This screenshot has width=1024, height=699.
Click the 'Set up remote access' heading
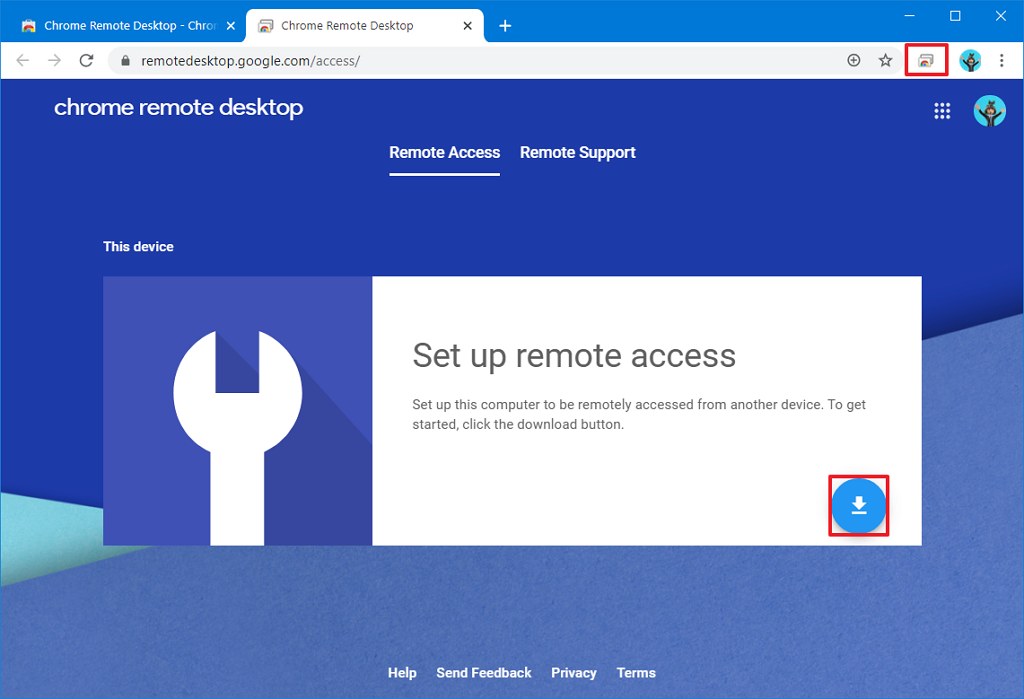[574, 356]
